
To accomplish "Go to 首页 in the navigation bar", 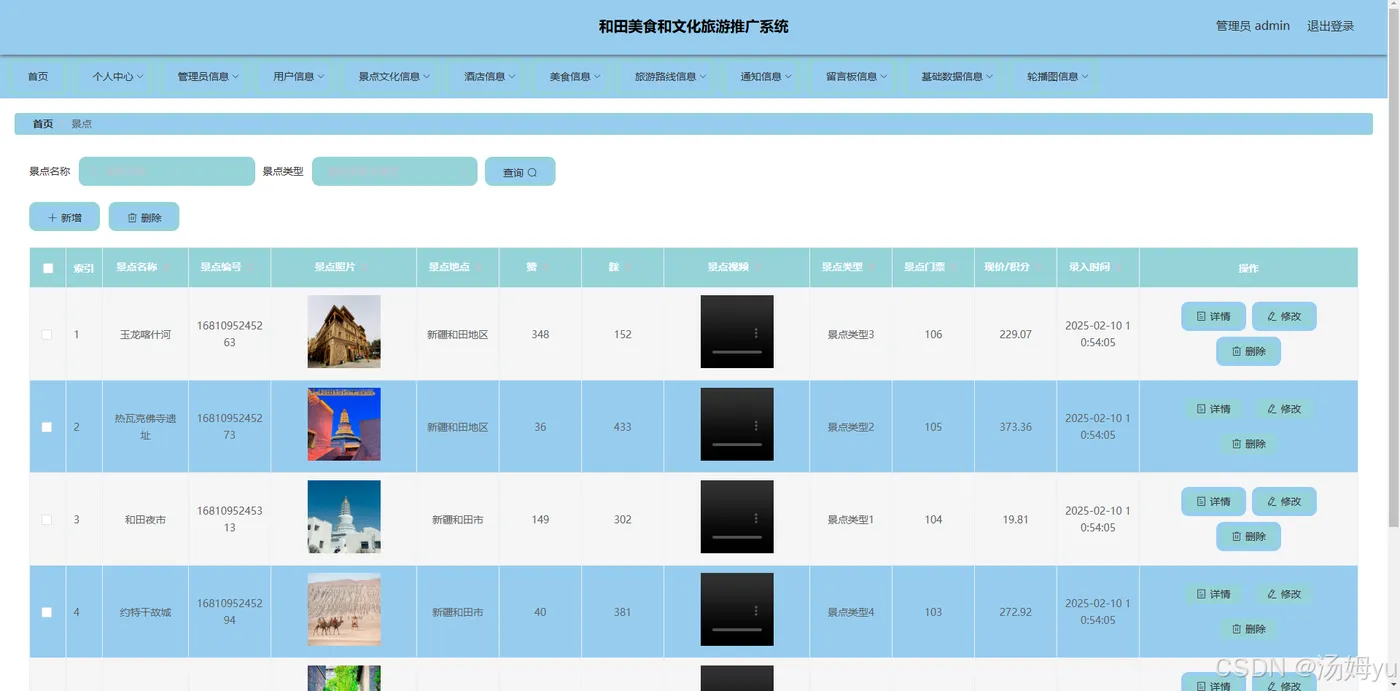I will 38,76.
